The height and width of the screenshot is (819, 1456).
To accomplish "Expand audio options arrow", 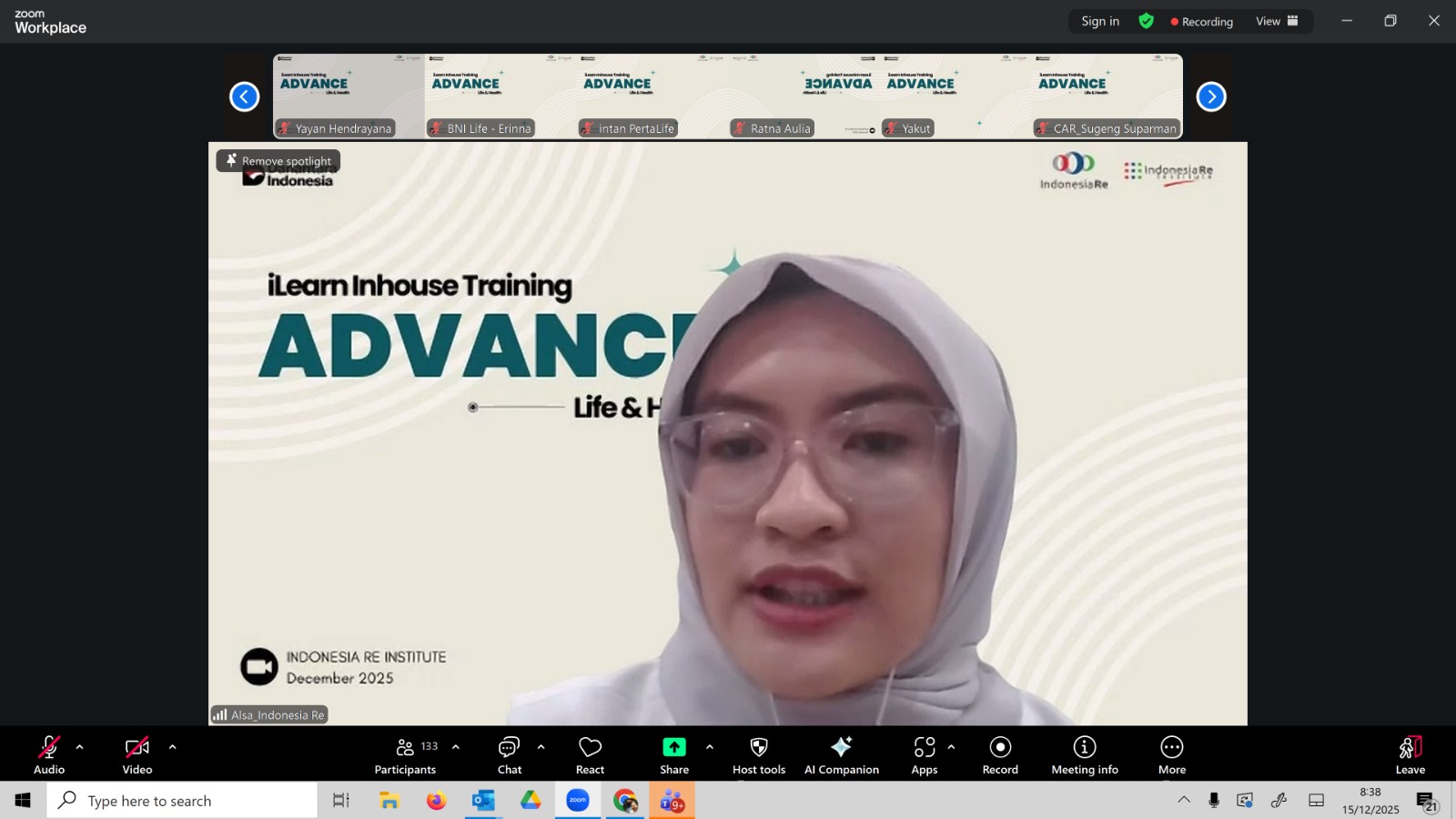I will pyautogui.click(x=80, y=747).
